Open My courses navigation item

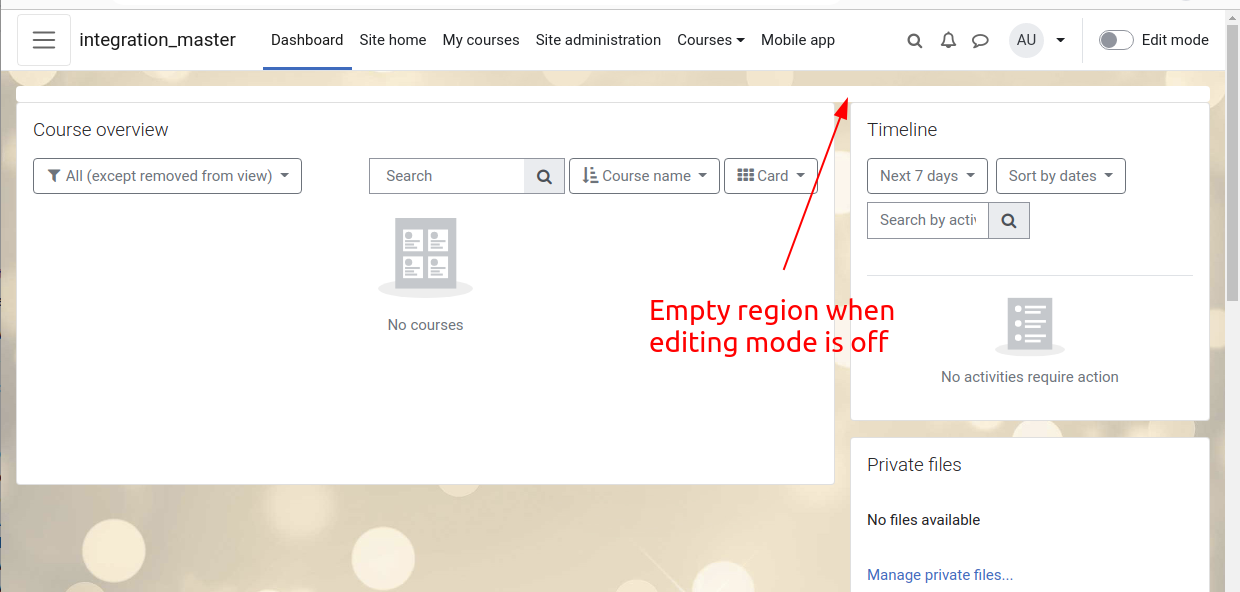pyautogui.click(x=481, y=40)
